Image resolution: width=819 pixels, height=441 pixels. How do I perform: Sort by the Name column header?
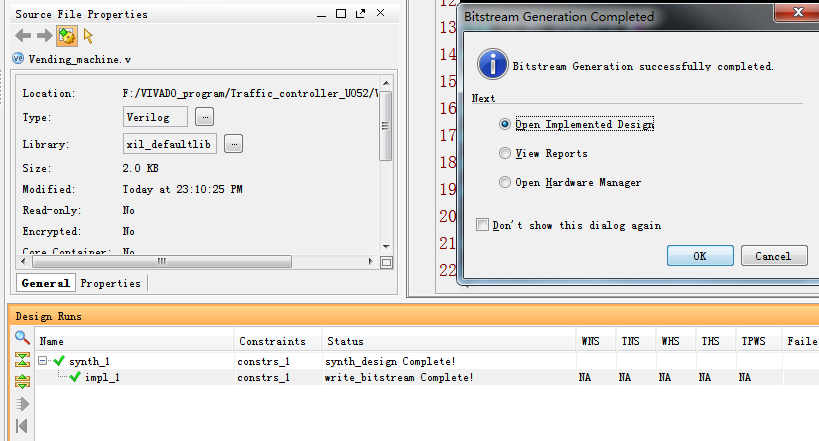pyautogui.click(x=135, y=341)
